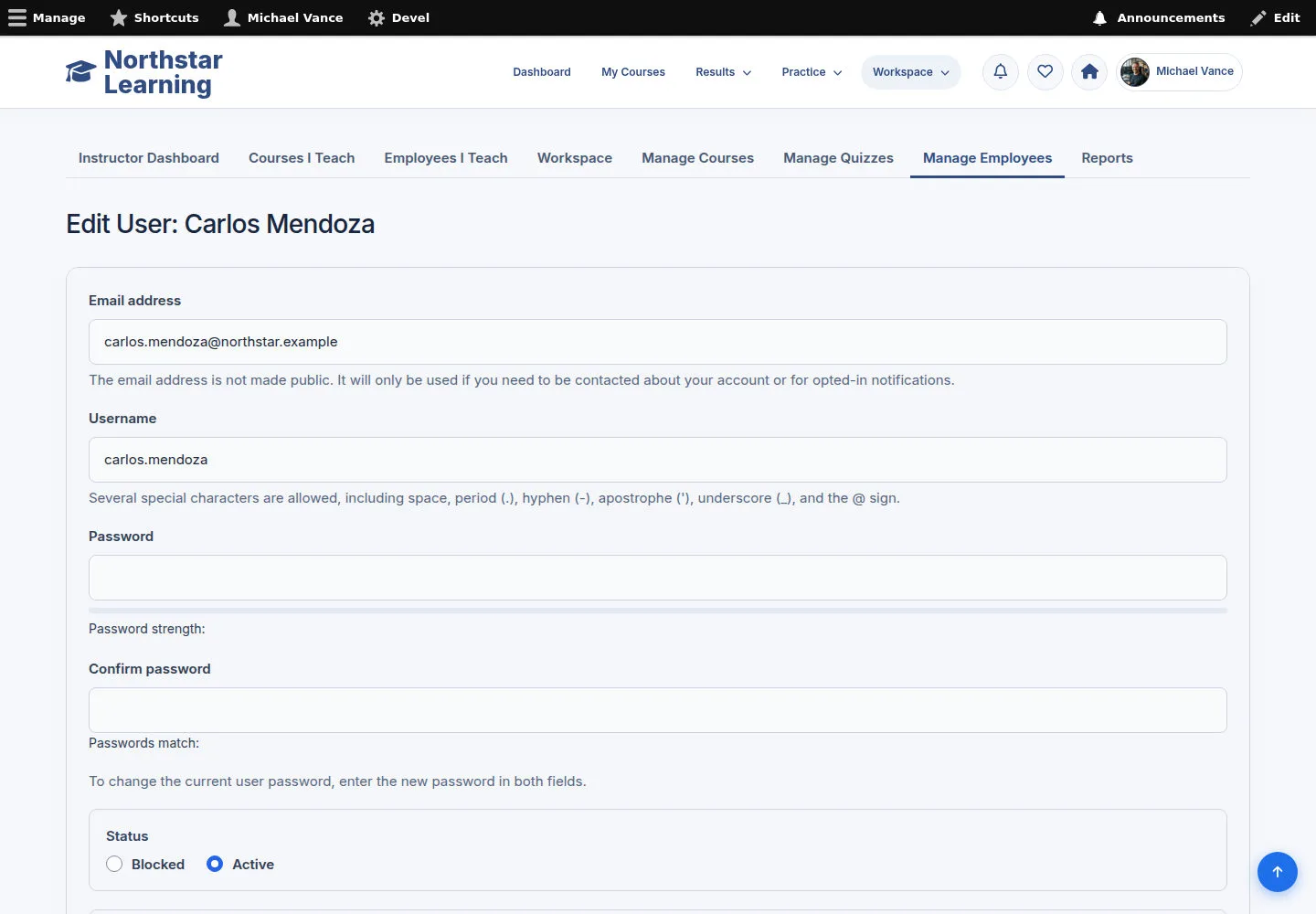This screenshot has width=1316, height=914.
Task: Expand the Results dropdown menu
Action: click(x=723, y=72)
